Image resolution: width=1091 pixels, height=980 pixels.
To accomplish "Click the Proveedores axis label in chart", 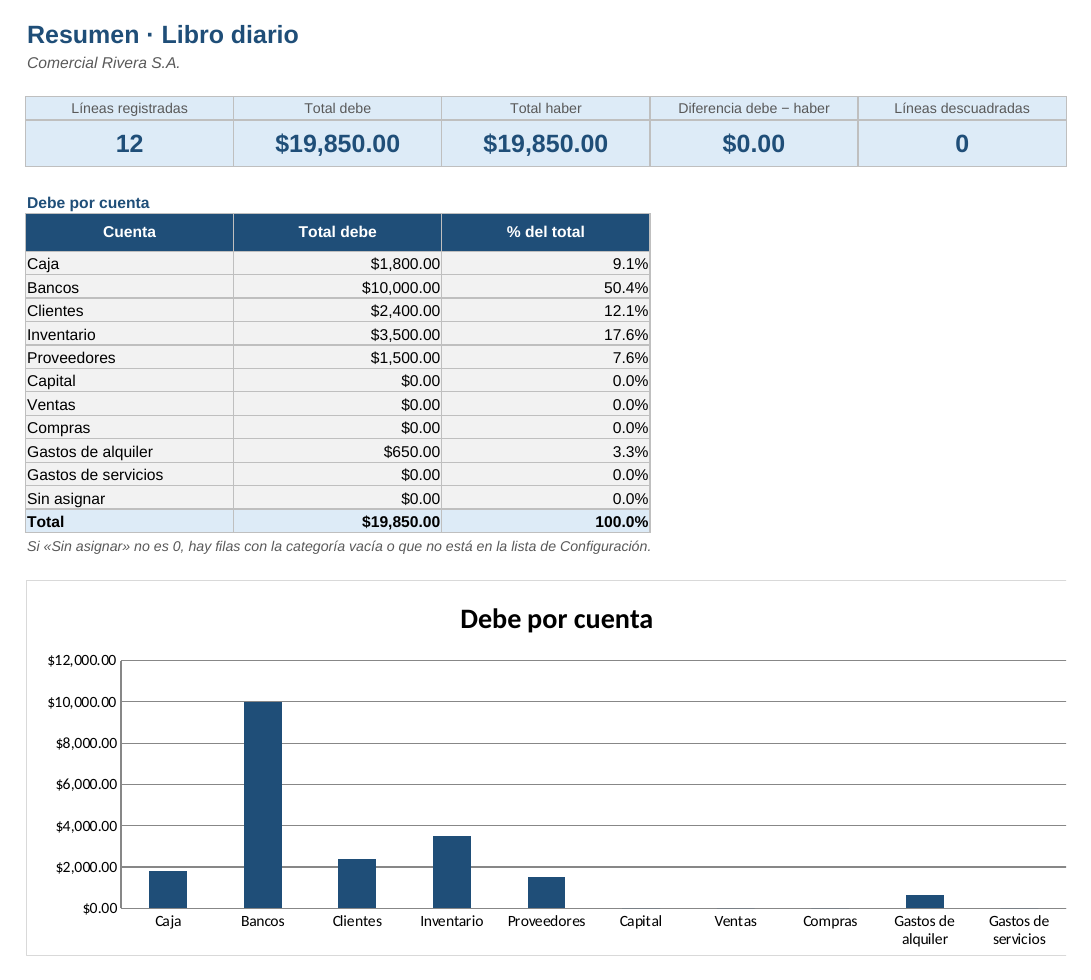I will tap(546, 921).
